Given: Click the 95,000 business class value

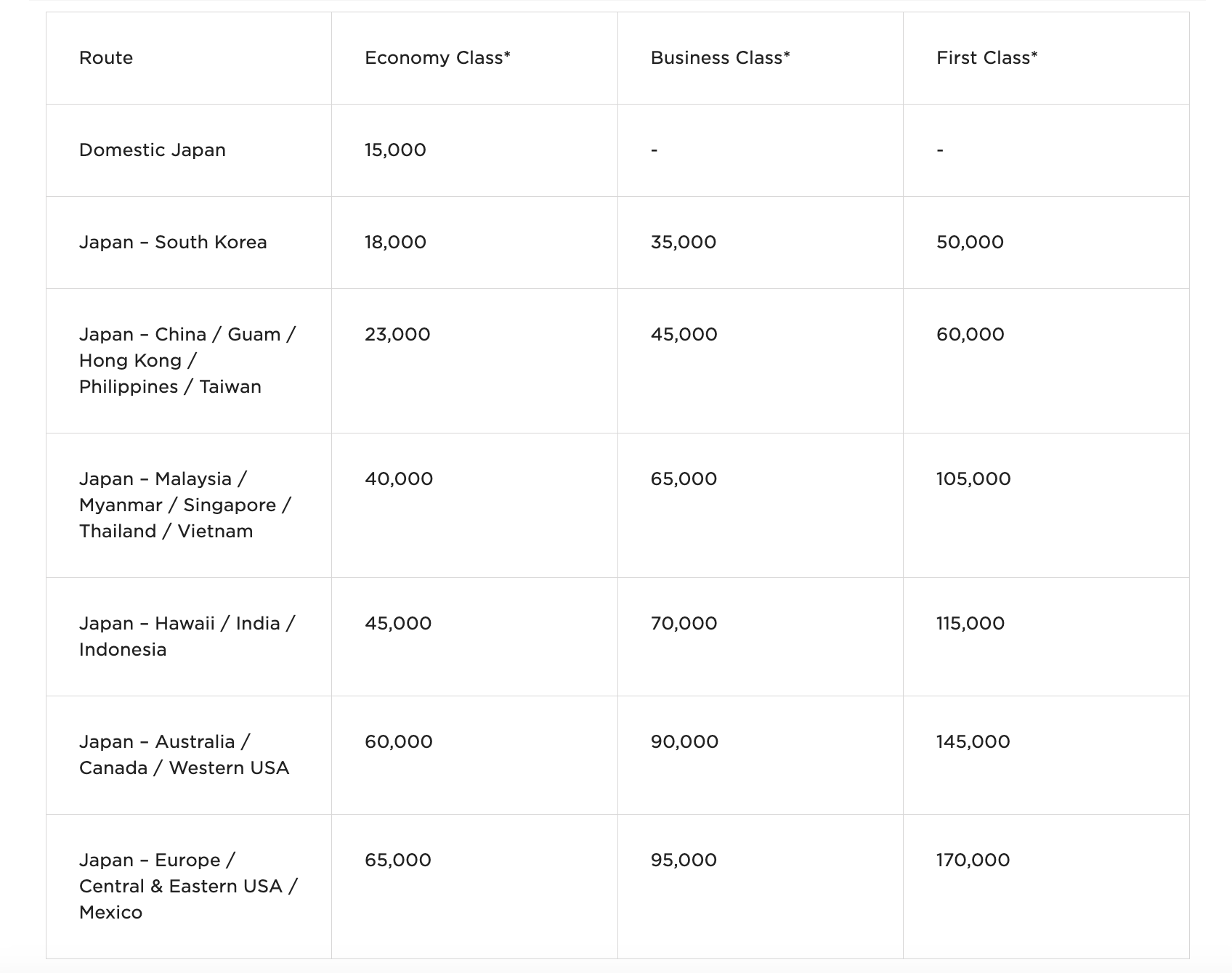Looking at the screenshot, I should 684,860.
